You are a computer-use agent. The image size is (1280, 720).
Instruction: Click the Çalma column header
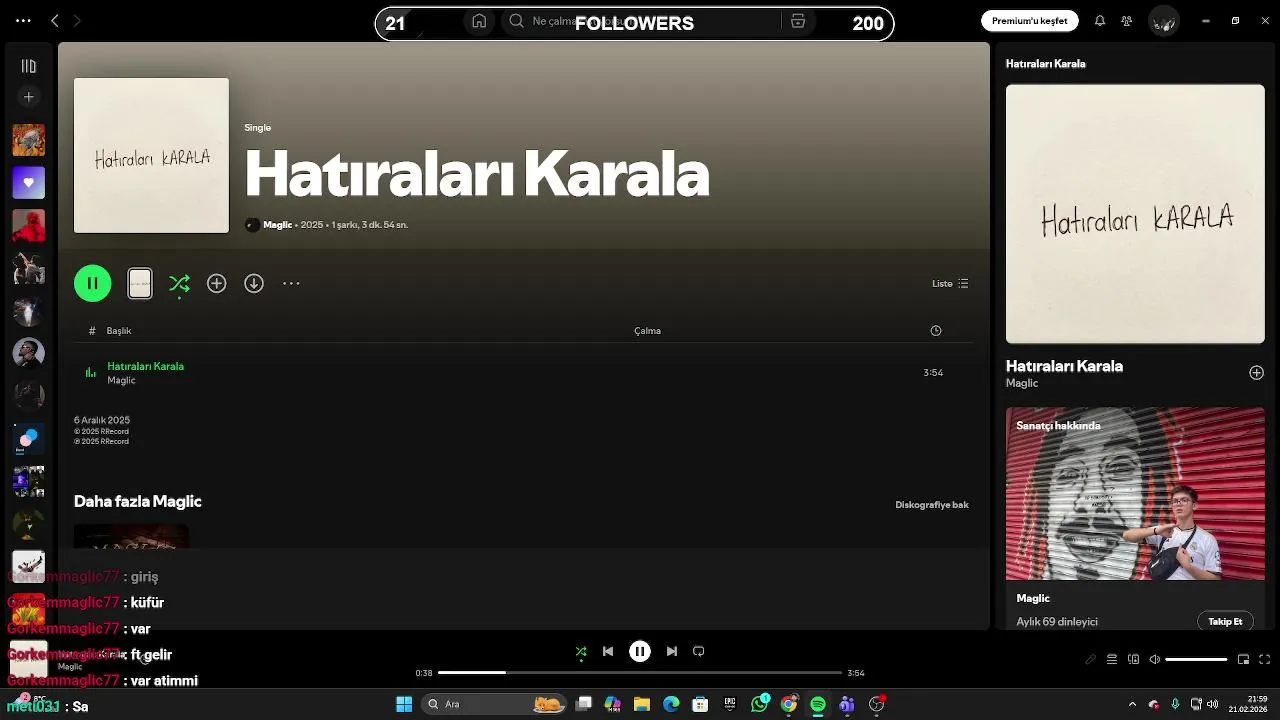tap(647, 331)
